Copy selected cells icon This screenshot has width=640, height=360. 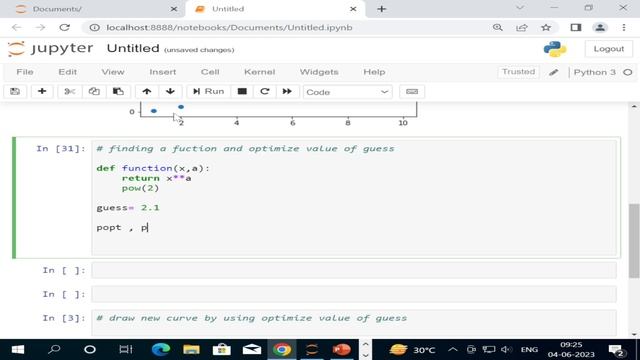coord(94,91)
